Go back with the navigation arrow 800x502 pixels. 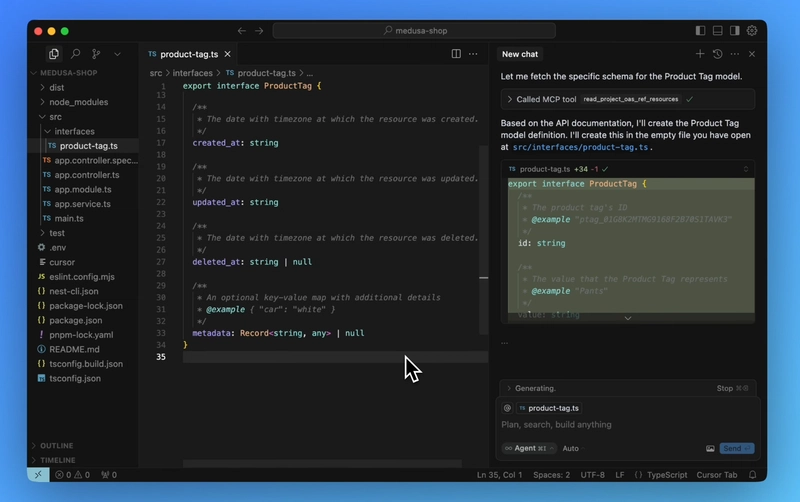coord(241,31)
